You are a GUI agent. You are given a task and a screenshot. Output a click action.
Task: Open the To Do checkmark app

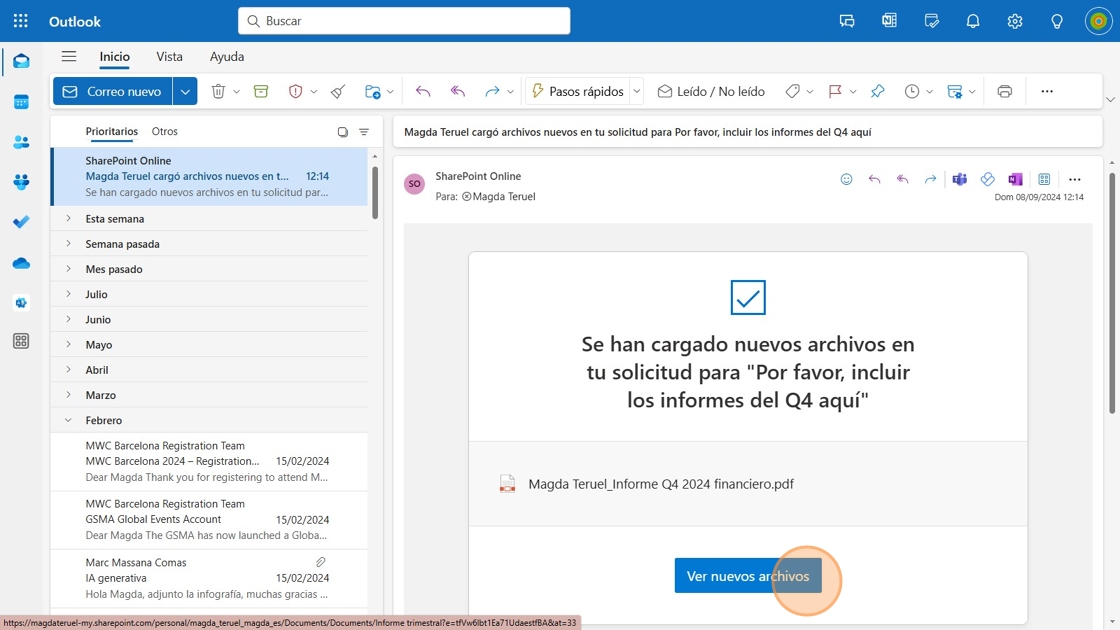point(21,222)
